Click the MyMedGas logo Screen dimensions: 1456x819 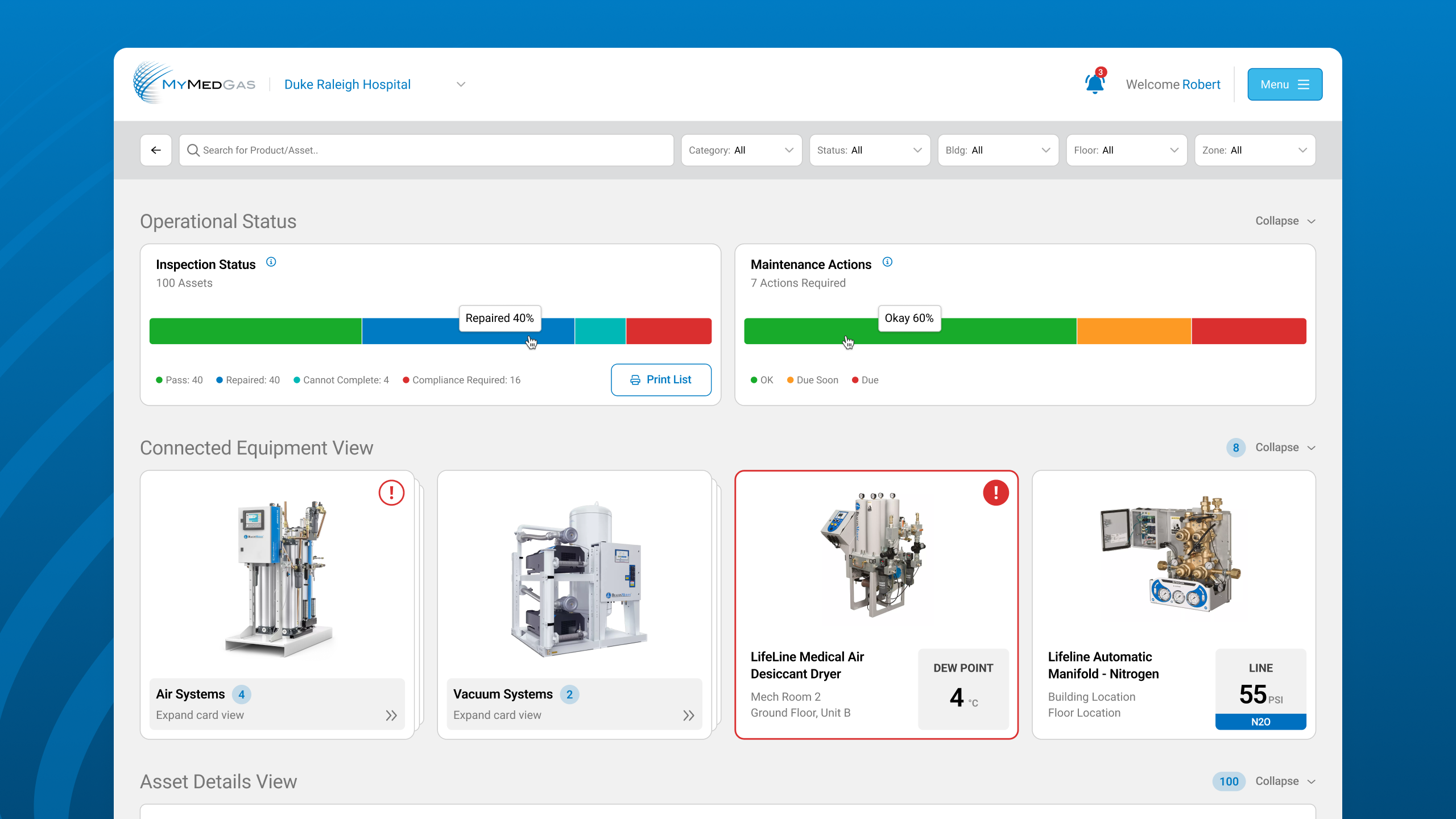(195, 84)
